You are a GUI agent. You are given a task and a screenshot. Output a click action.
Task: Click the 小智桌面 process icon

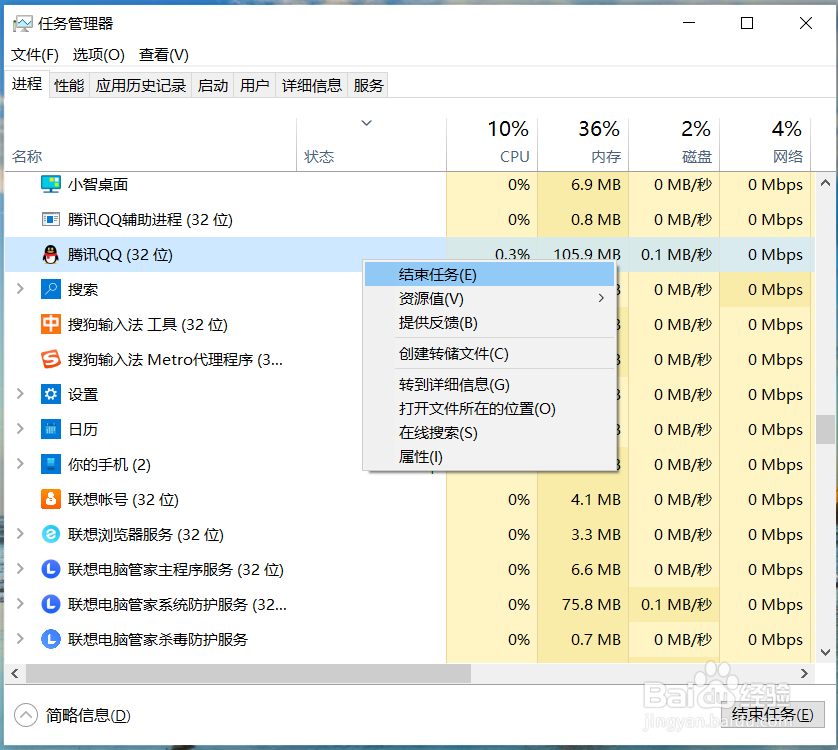tap(51, 184)
